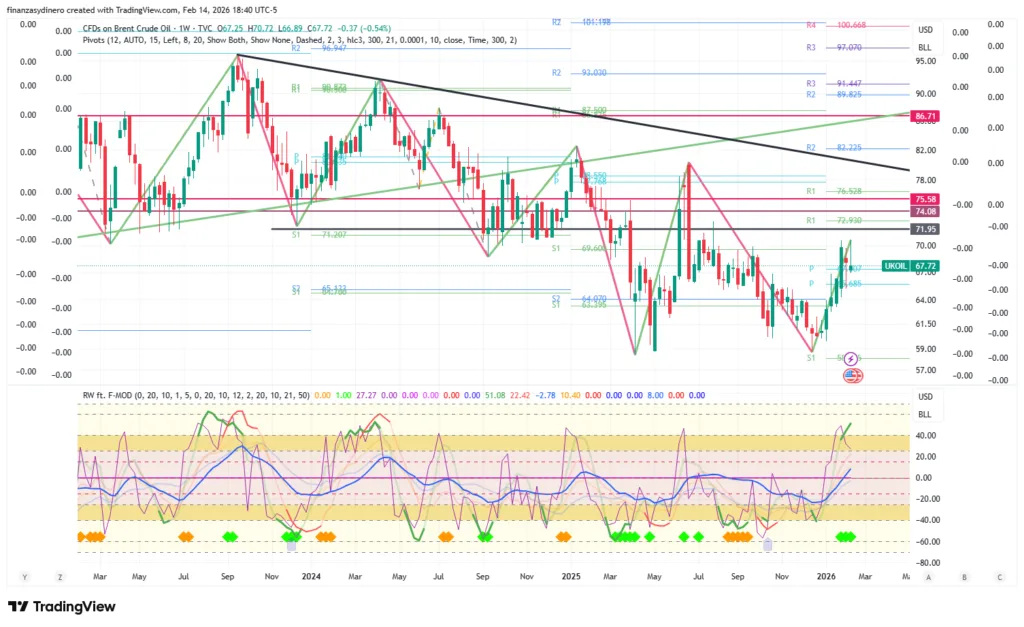Open USD dropdown on the indicator pane scale
Screen dimensions: 1024x627
click(925, 397)
